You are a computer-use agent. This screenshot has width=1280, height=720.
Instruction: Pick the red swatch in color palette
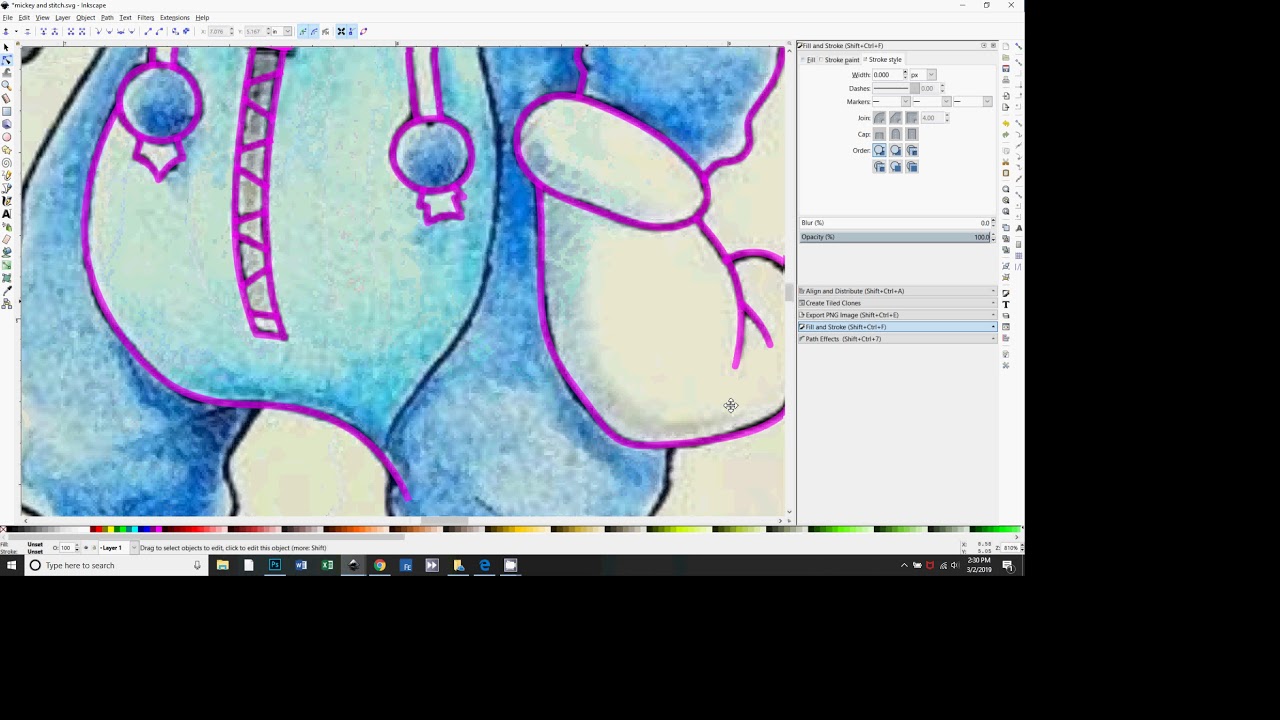click(x=99, y=529)
